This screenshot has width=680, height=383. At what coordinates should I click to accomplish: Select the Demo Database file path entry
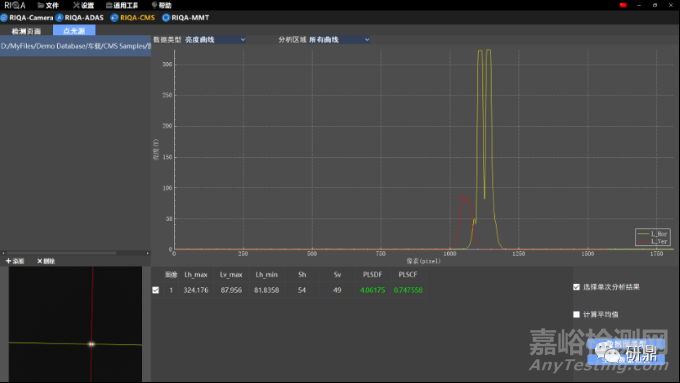click(75, 46)
